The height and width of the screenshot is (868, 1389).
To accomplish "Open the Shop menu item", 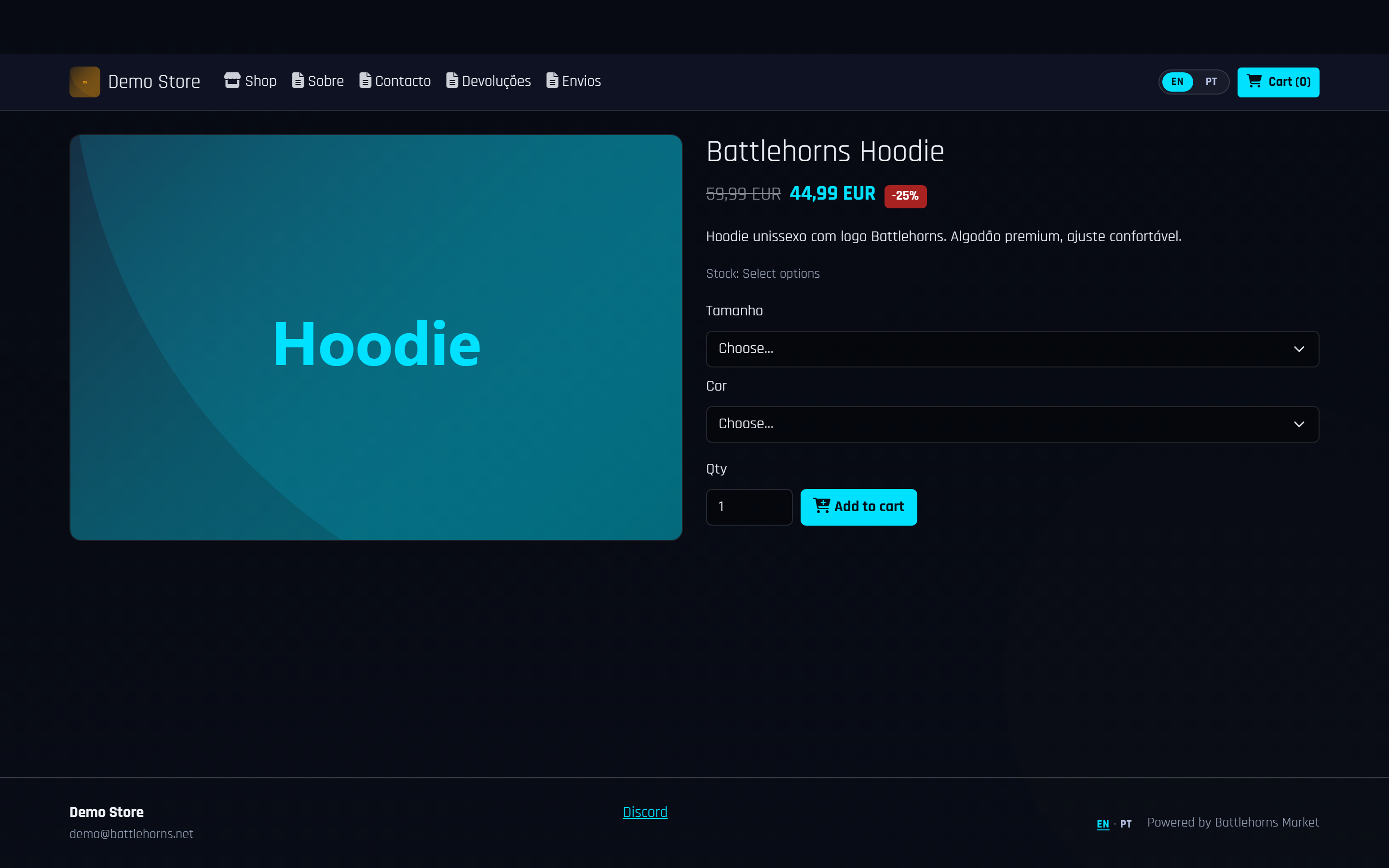I will coord(250,81).
